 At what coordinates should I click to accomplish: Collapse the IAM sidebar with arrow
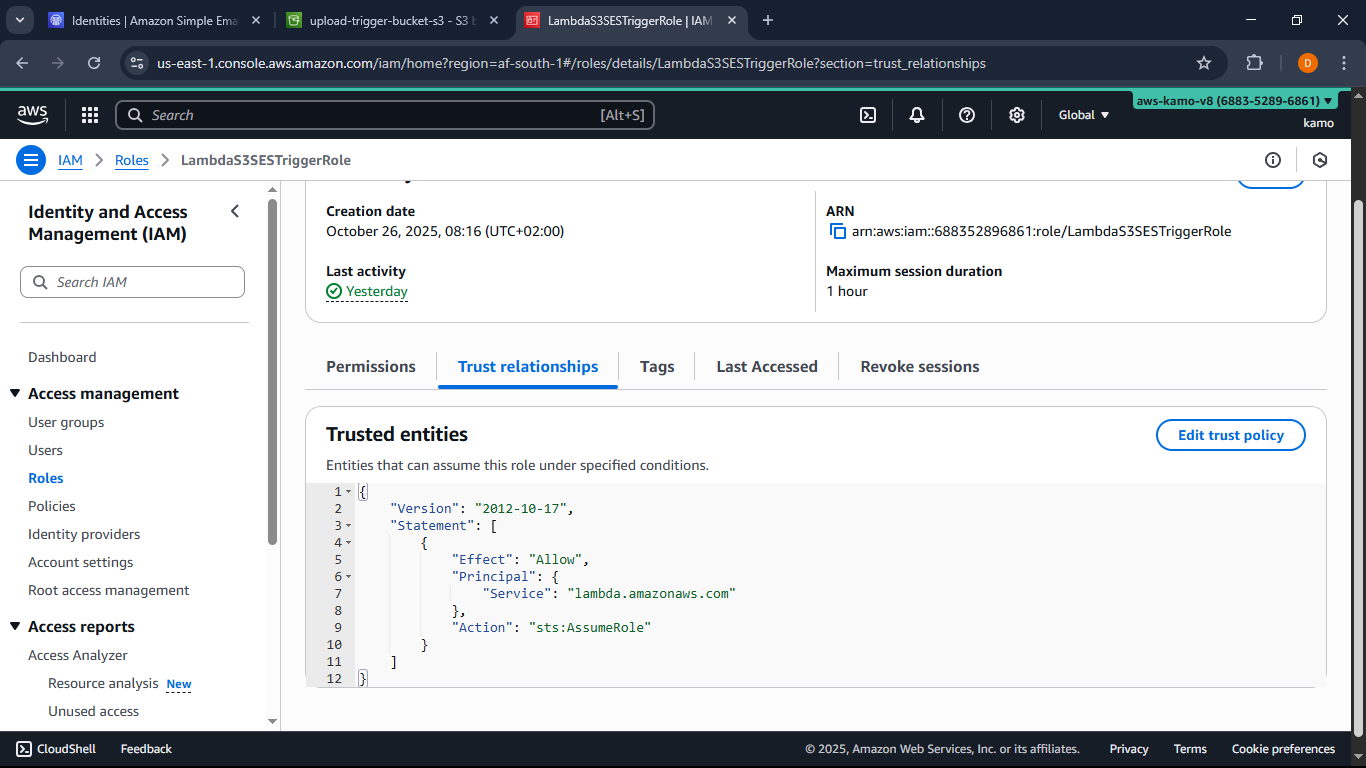pos(235,211)
